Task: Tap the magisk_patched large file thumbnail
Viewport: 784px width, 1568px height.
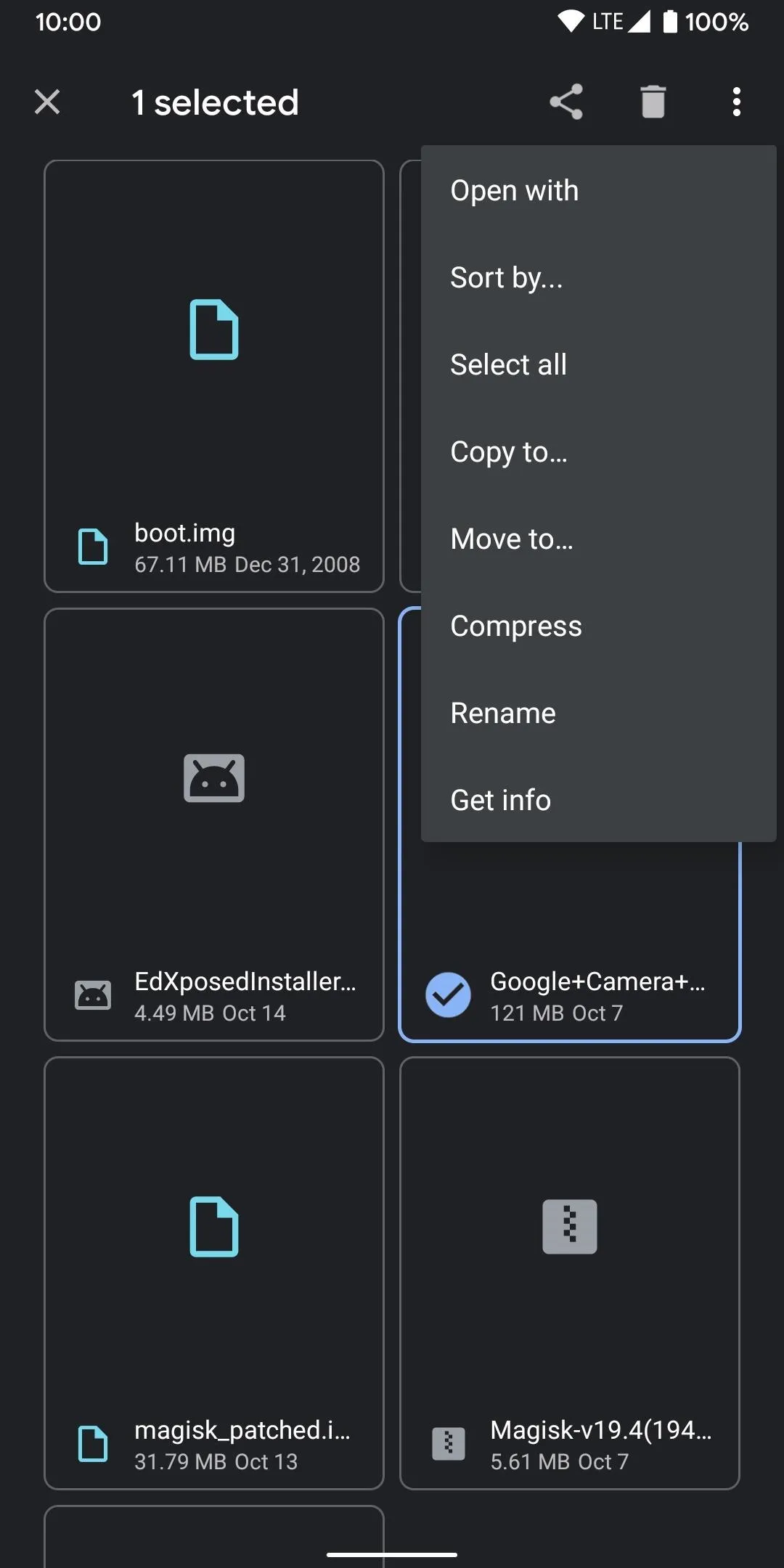Action: click(x=214, y=1227)
